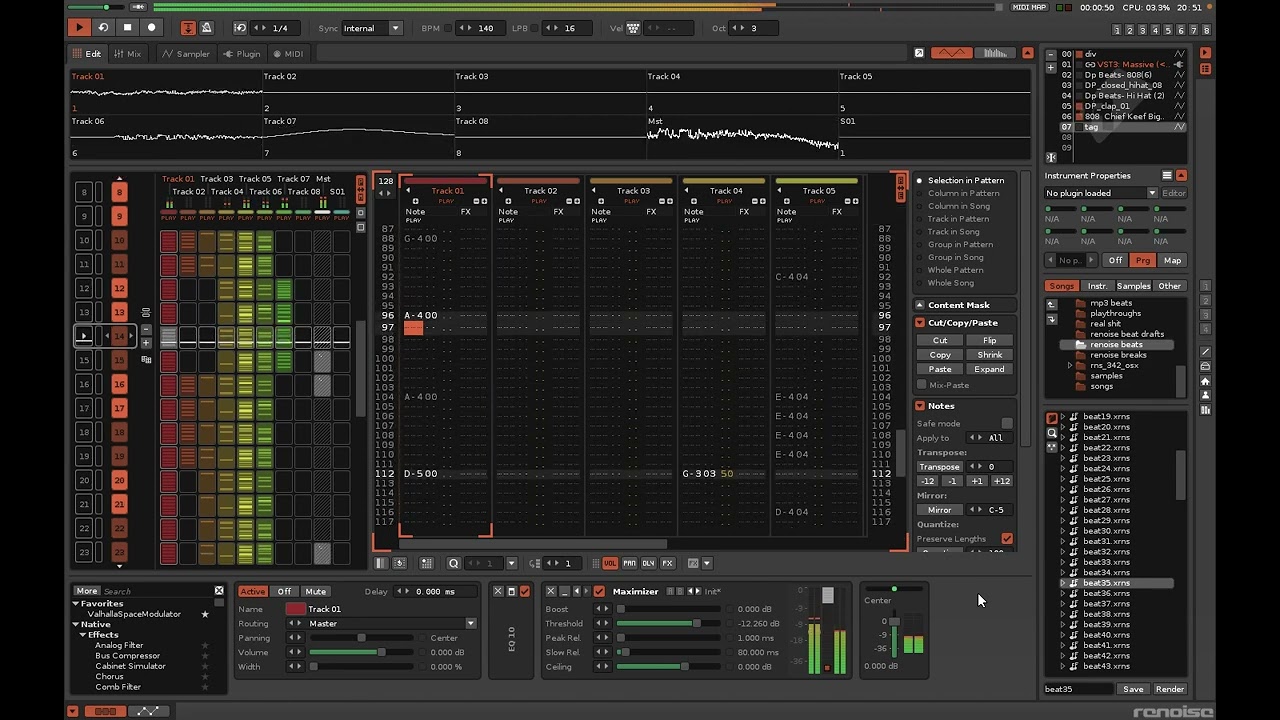Switch disk browser to Instr. tab
This screenshot has height=720, width=1280.
(1097, 286)
